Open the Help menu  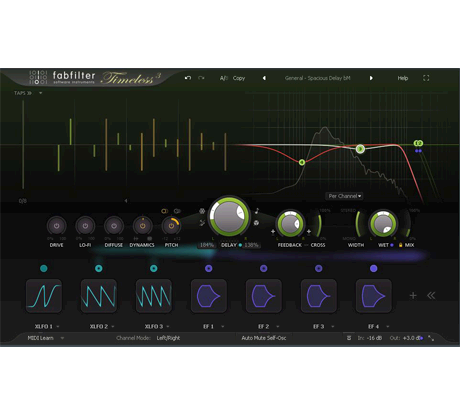403,78
